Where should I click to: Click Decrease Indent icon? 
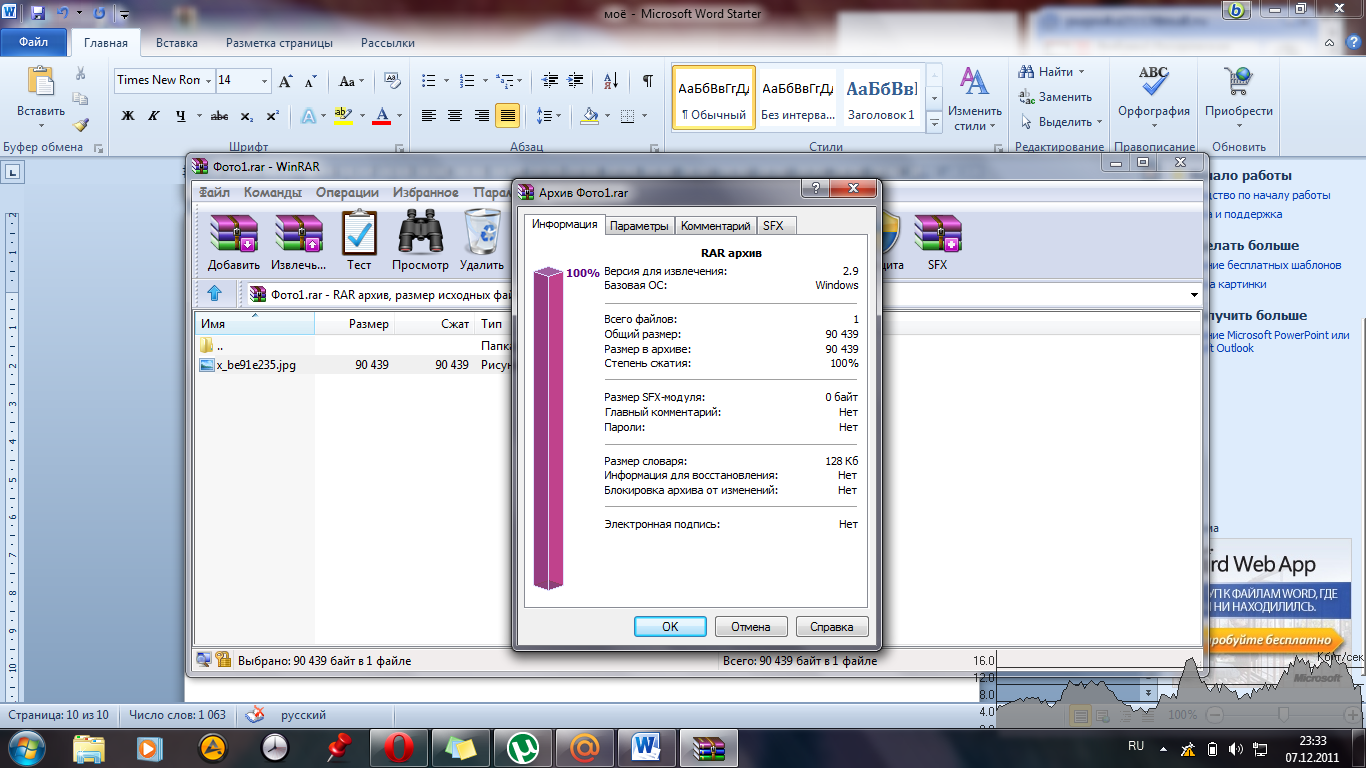(550, 81)
